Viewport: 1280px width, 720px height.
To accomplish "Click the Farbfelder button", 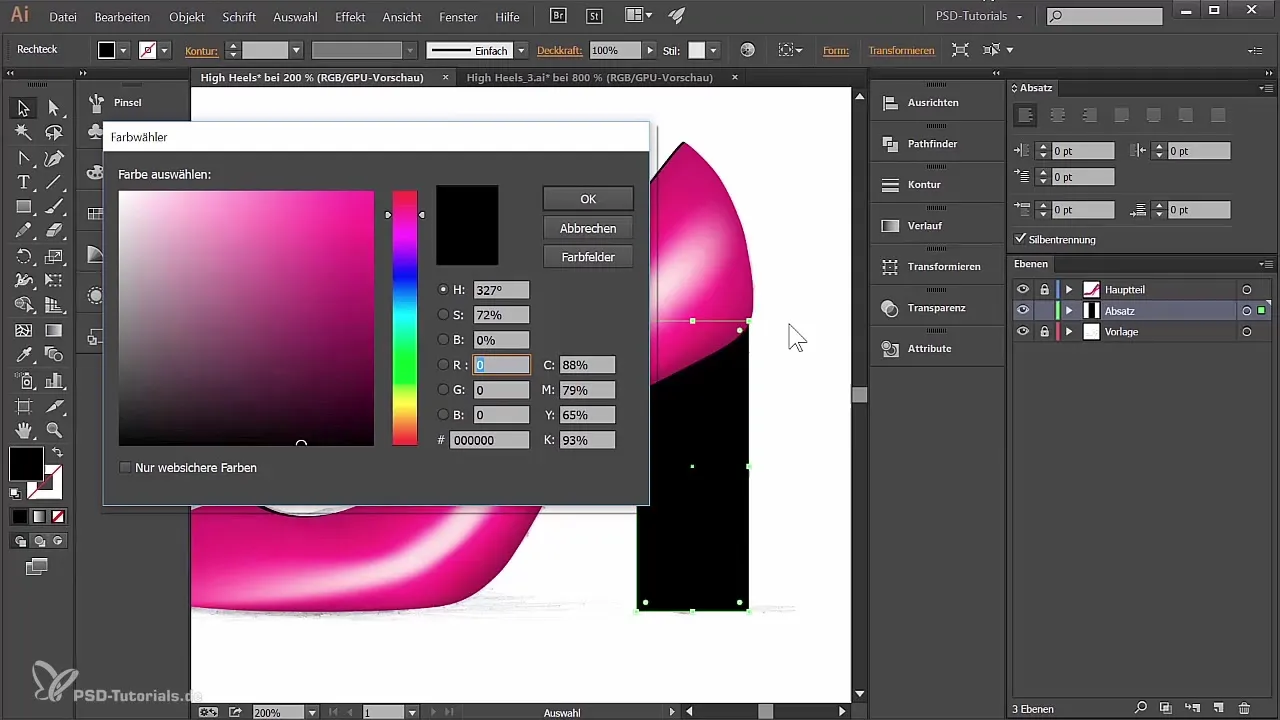I will coord(588,257).
